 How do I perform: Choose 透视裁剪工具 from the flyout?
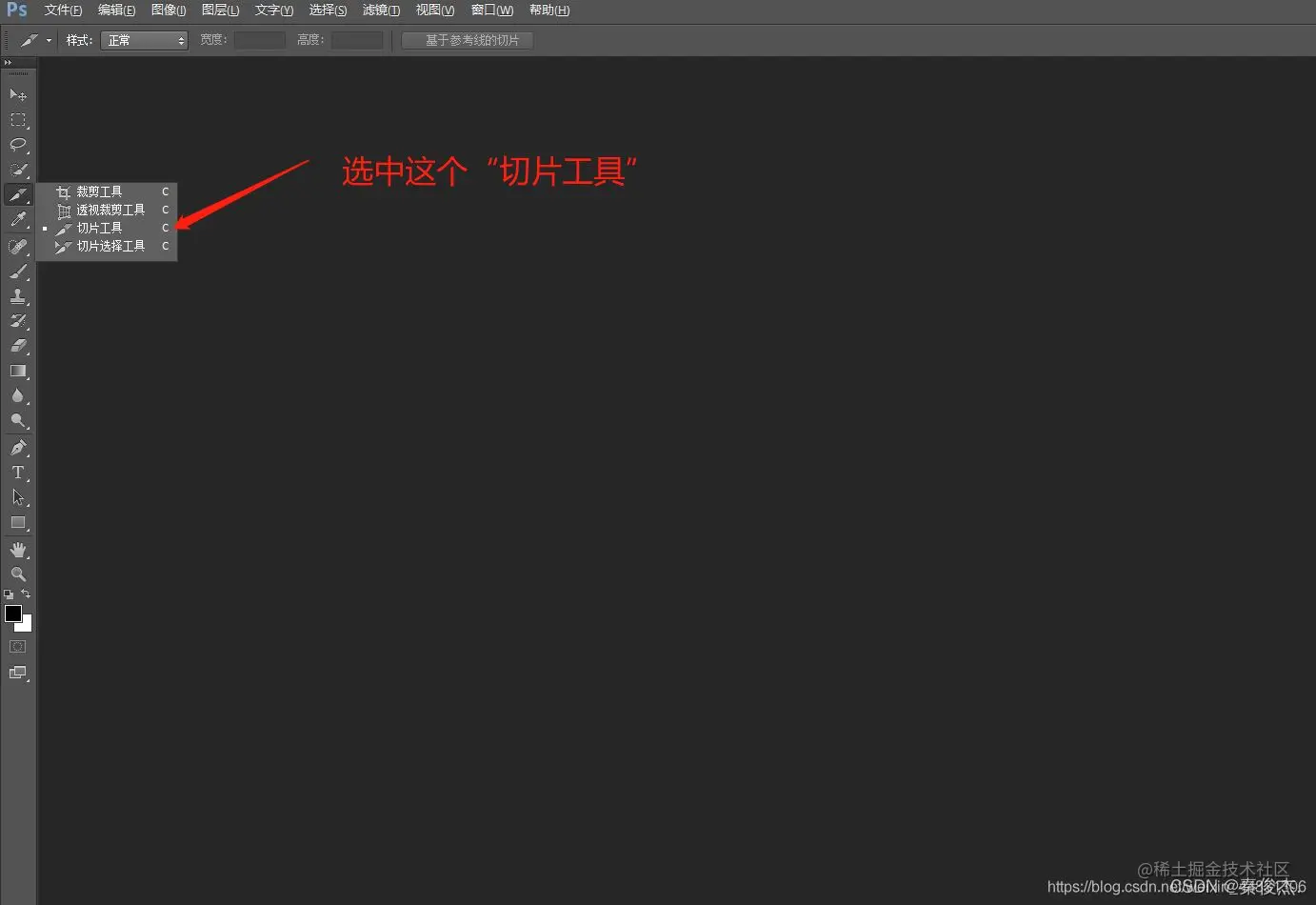click(x=107, y=210)
